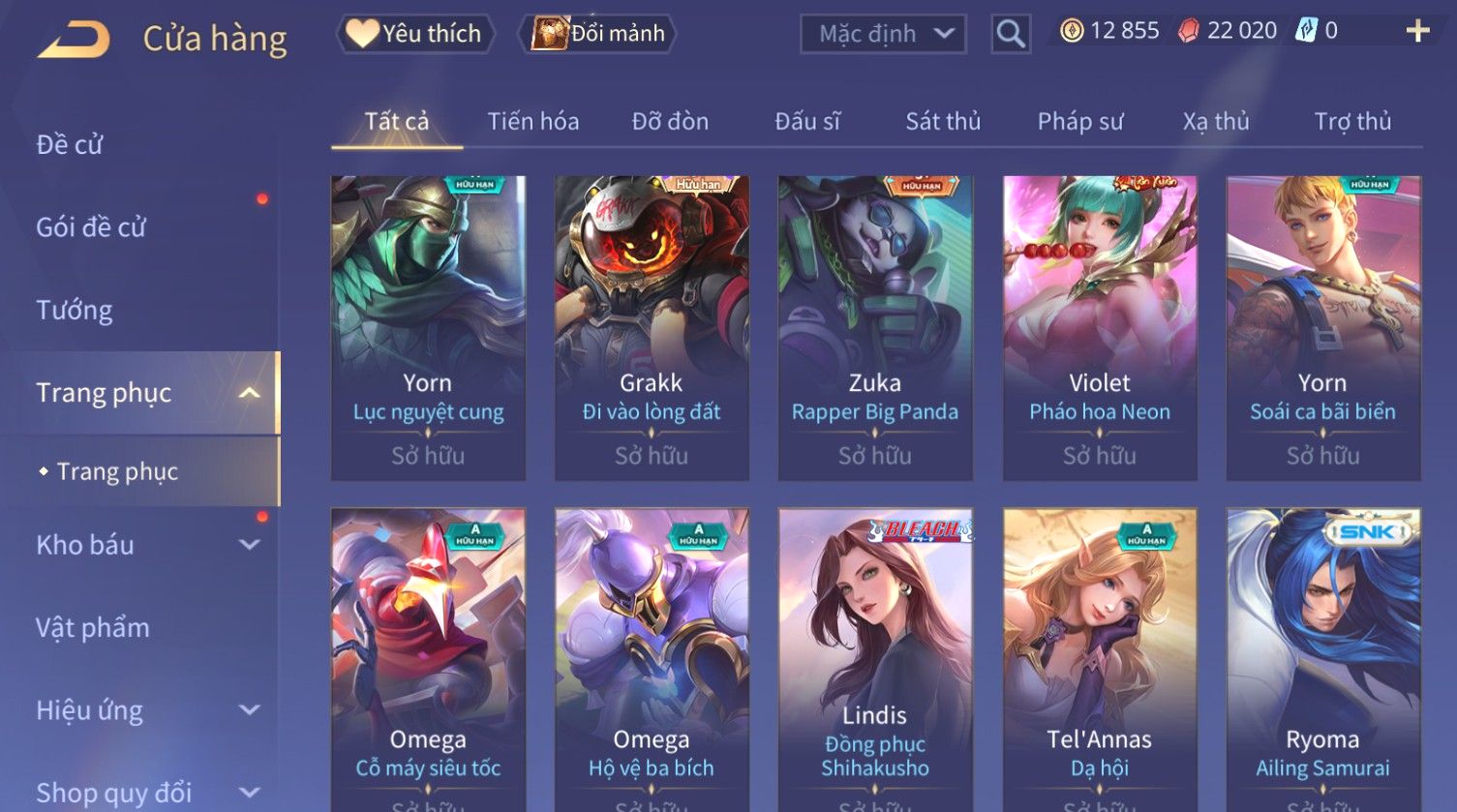This screenshot has width=1457, height=812.
Task: Open the search magnifier icon
Action: [1011, 34]
